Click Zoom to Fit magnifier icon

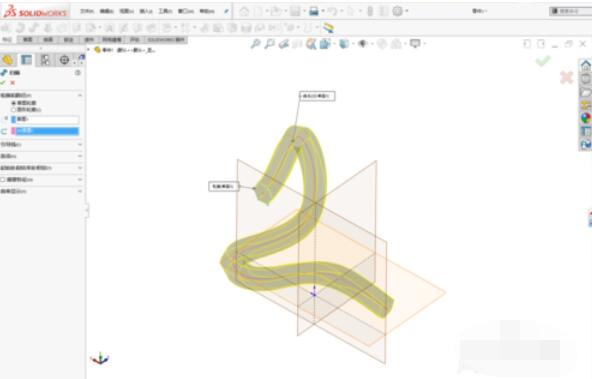(x=256, y=44)
